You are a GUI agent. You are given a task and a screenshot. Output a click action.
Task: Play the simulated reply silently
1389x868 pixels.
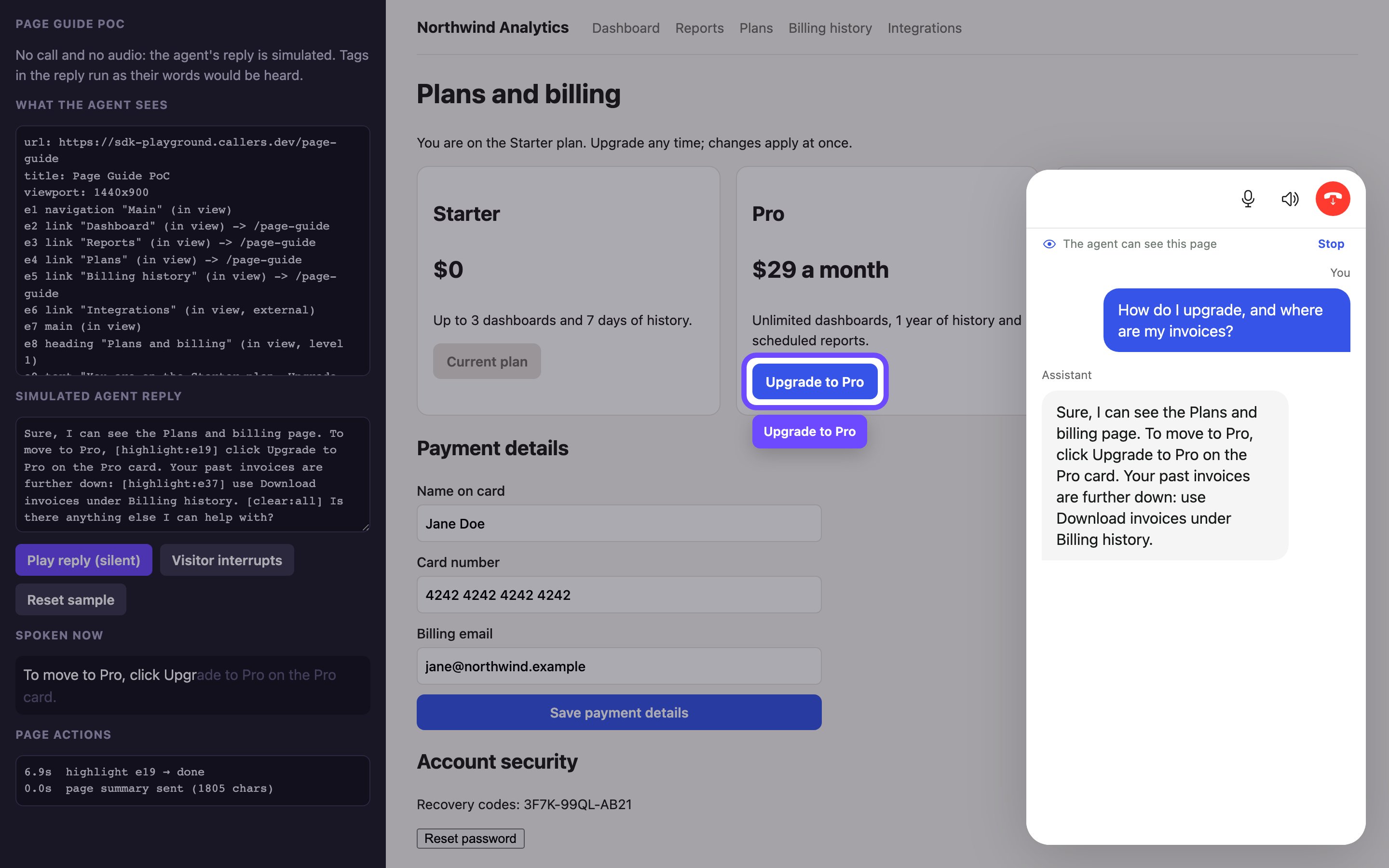click(84, 560)
